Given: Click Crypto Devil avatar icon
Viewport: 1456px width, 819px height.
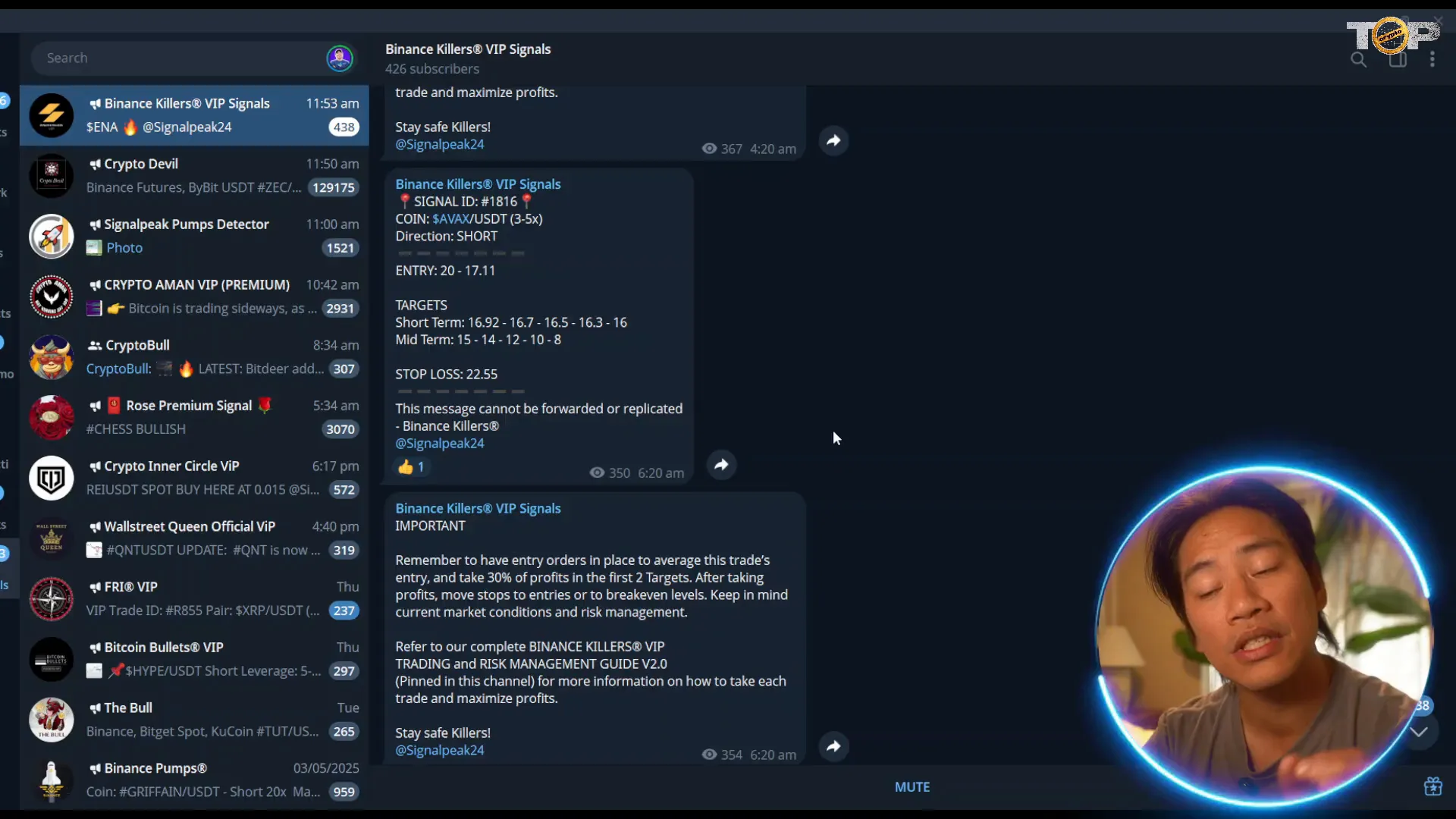Looking at the screenshot, I should (x=52, y=176).
